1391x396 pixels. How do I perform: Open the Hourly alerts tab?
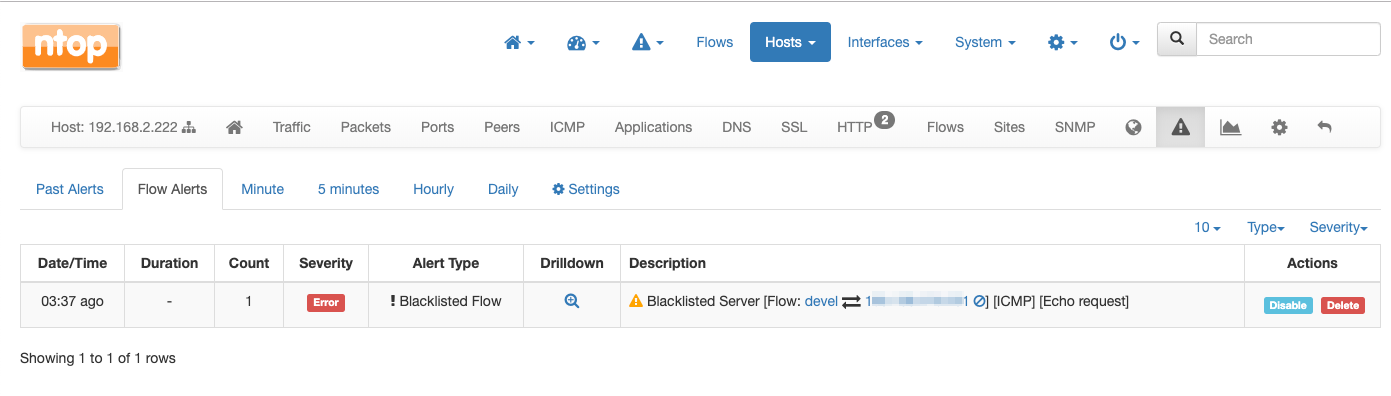point(434,189)
